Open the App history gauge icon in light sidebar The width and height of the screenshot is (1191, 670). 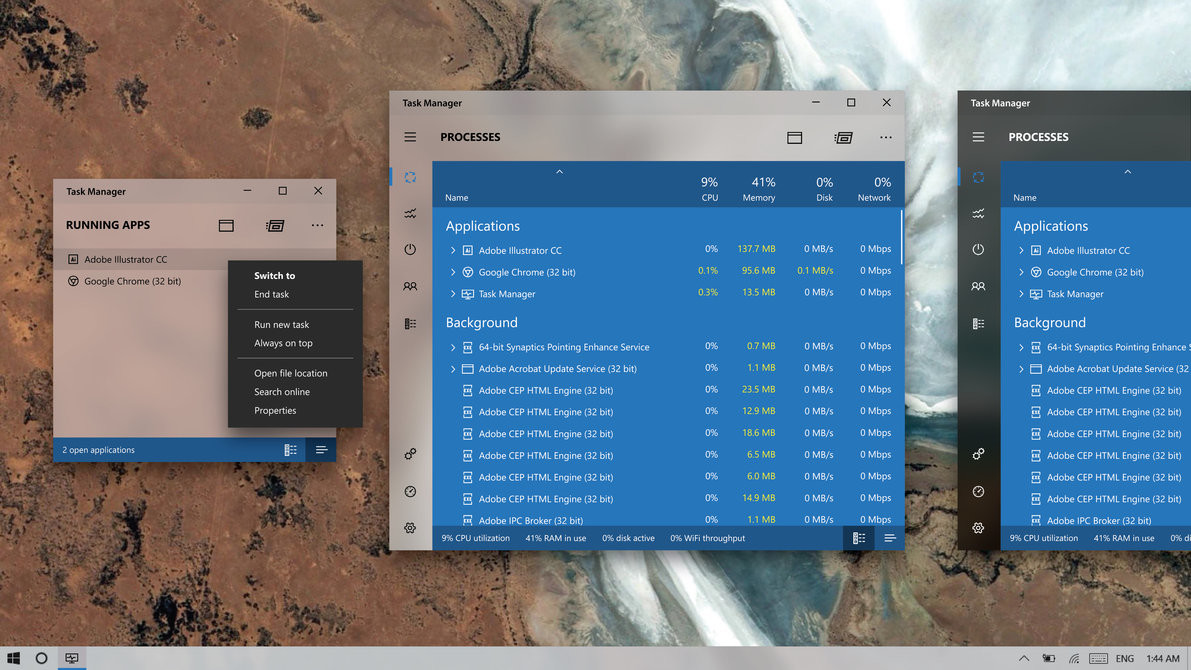[x=410, y=491]
